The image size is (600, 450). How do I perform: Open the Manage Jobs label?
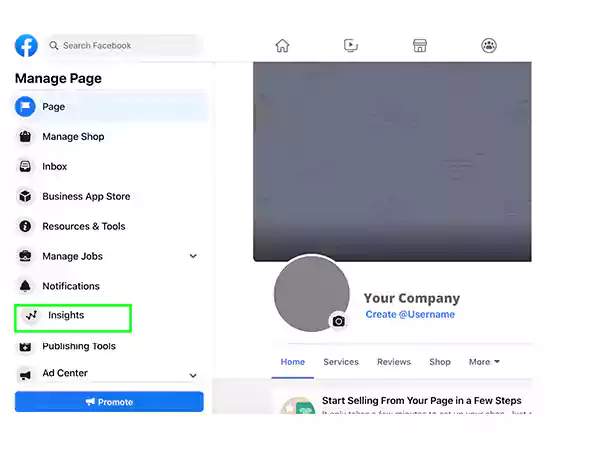72,256
